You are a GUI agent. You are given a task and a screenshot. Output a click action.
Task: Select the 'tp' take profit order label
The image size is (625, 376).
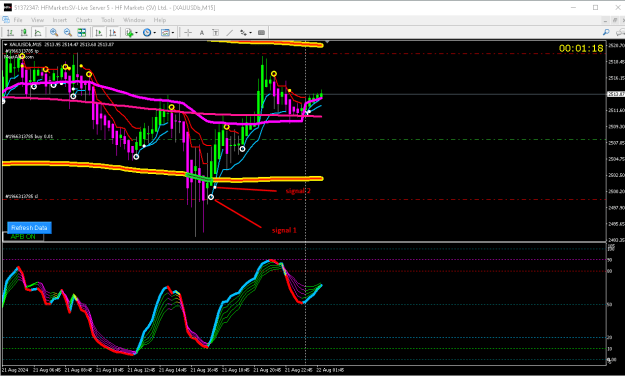22,51
